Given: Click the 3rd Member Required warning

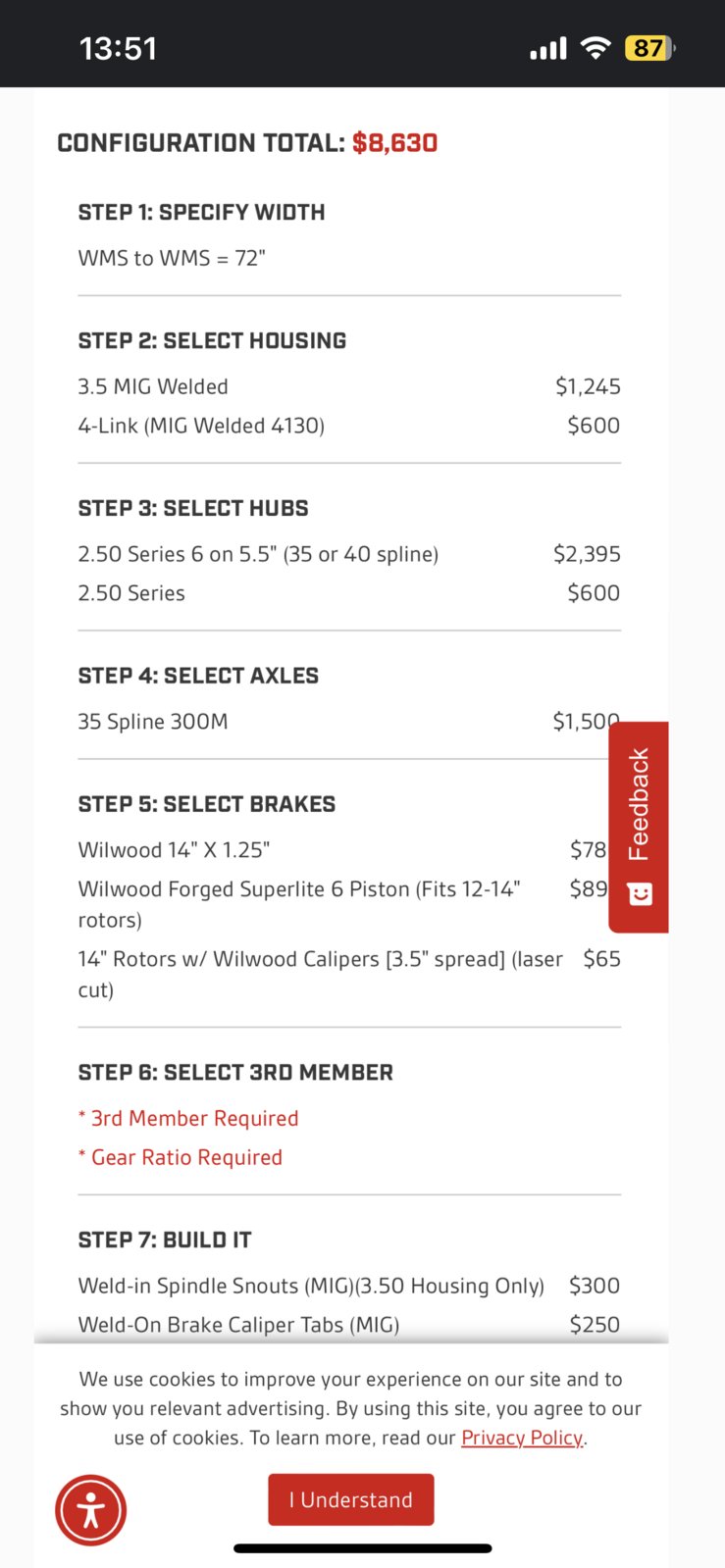Looking at the screenshot, I should coord(188,1119).
